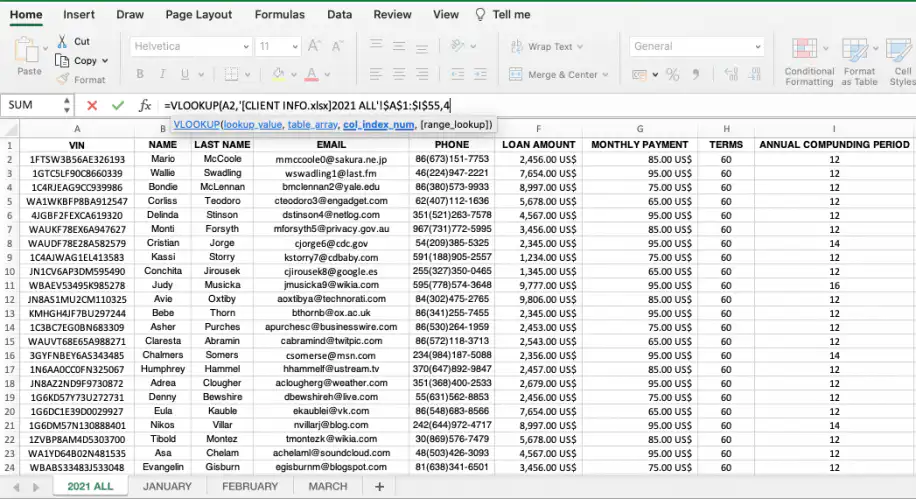
Task: Click the text orientation icon
Action: [458, 46]
